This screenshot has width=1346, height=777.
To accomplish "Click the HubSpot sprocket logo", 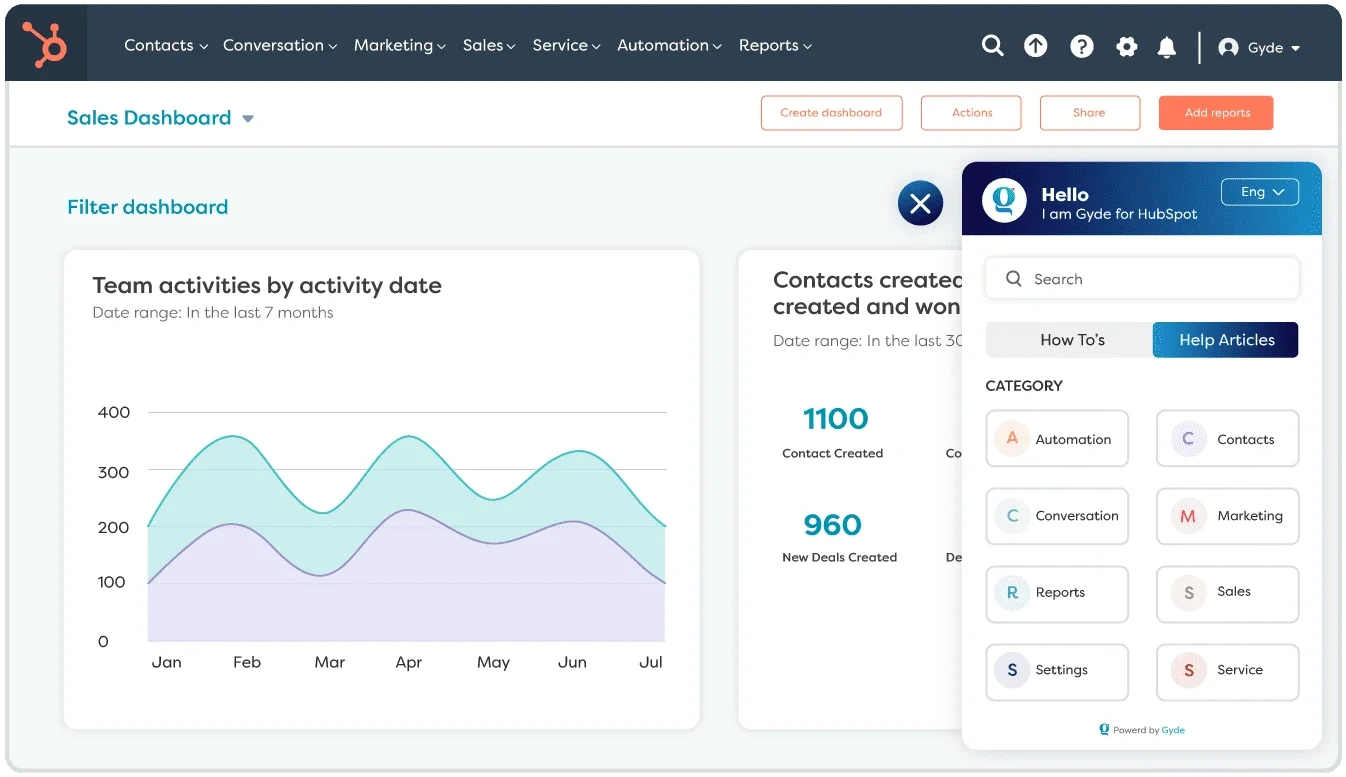I will click(44, 43).
